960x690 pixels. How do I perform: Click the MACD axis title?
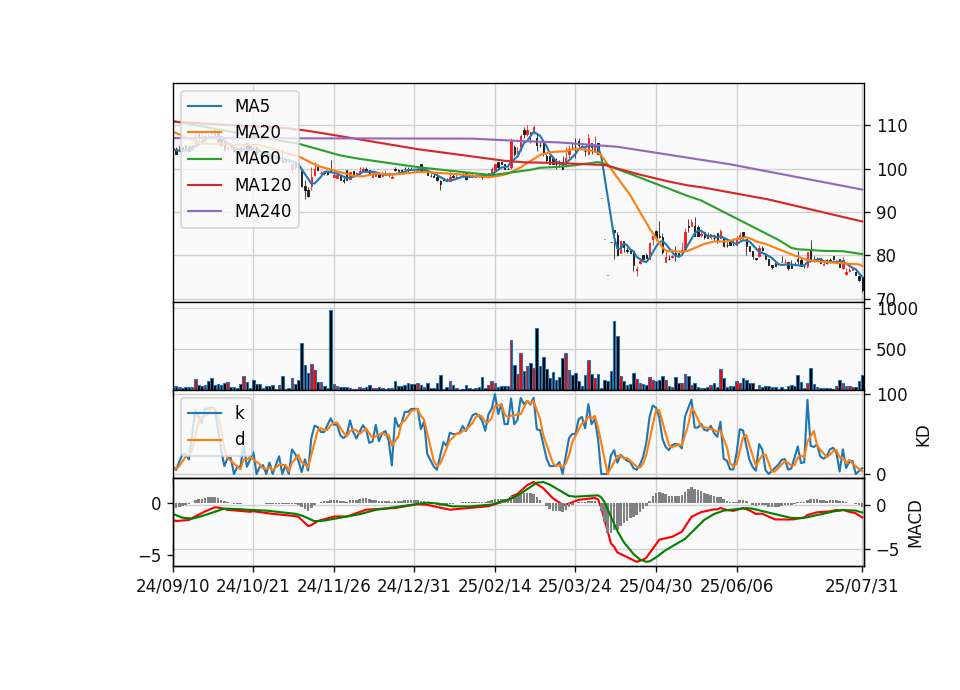click(915, 524)
